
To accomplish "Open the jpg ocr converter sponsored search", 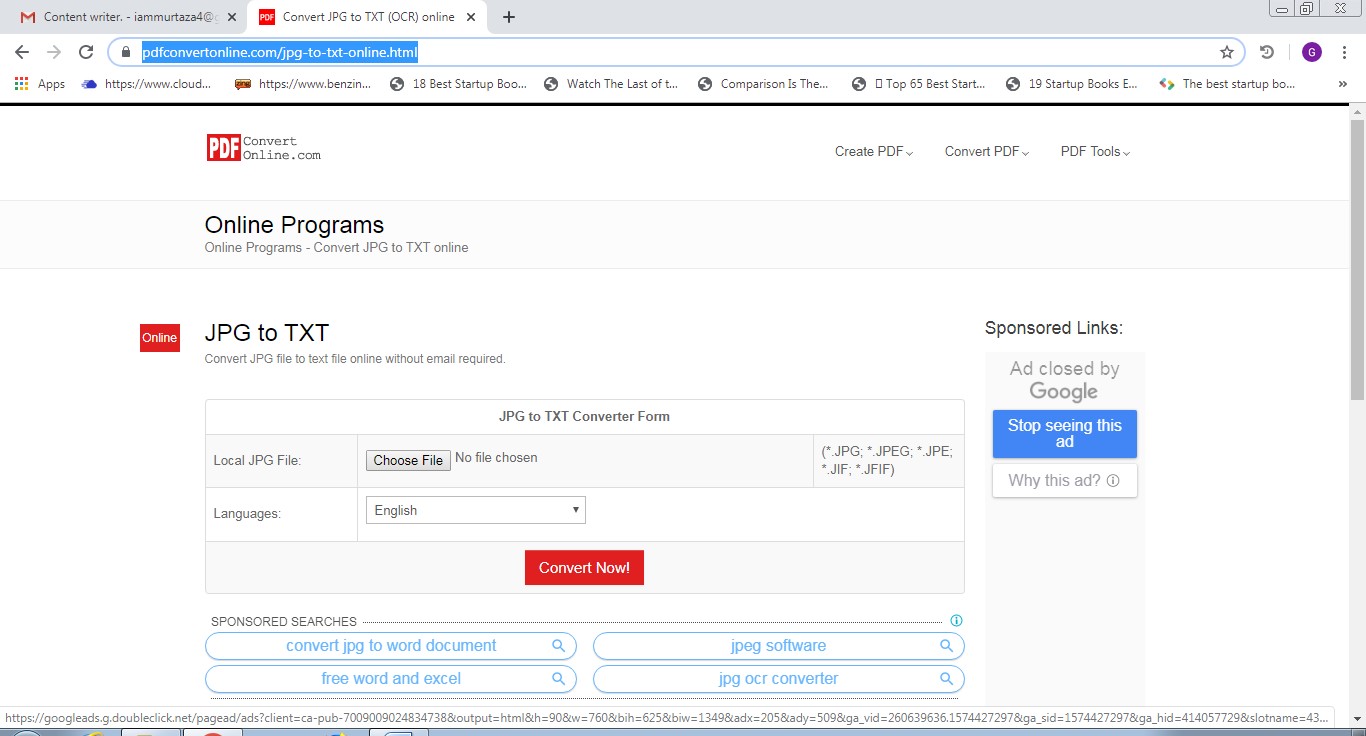I will click(x=779, y=679).
